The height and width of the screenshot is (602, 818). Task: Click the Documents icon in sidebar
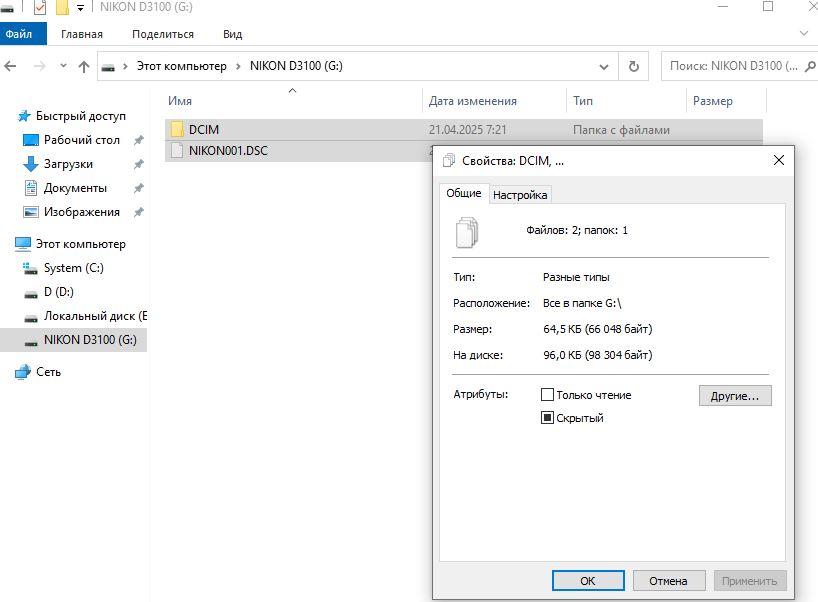click(x=31, y=188)
